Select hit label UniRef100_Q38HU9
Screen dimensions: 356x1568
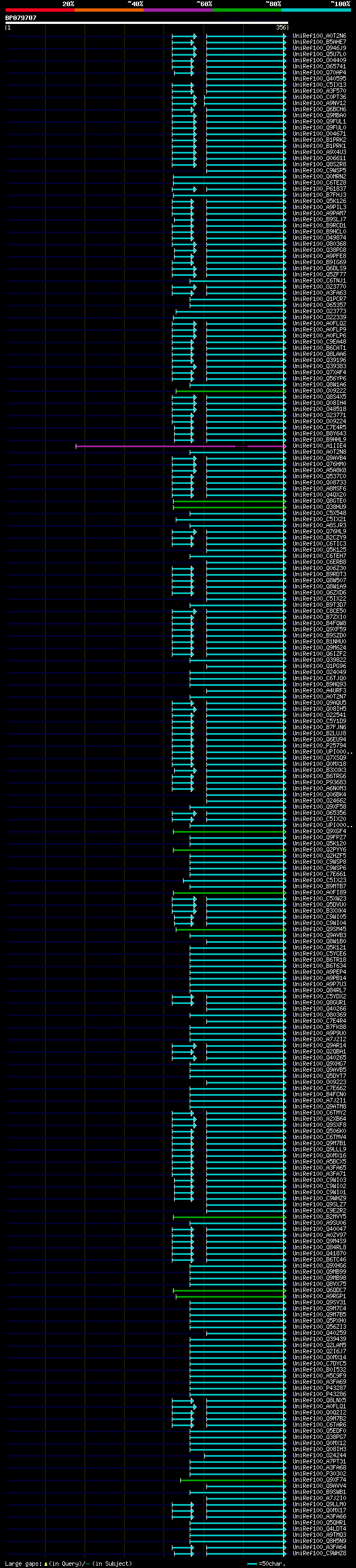click(319, 507)
